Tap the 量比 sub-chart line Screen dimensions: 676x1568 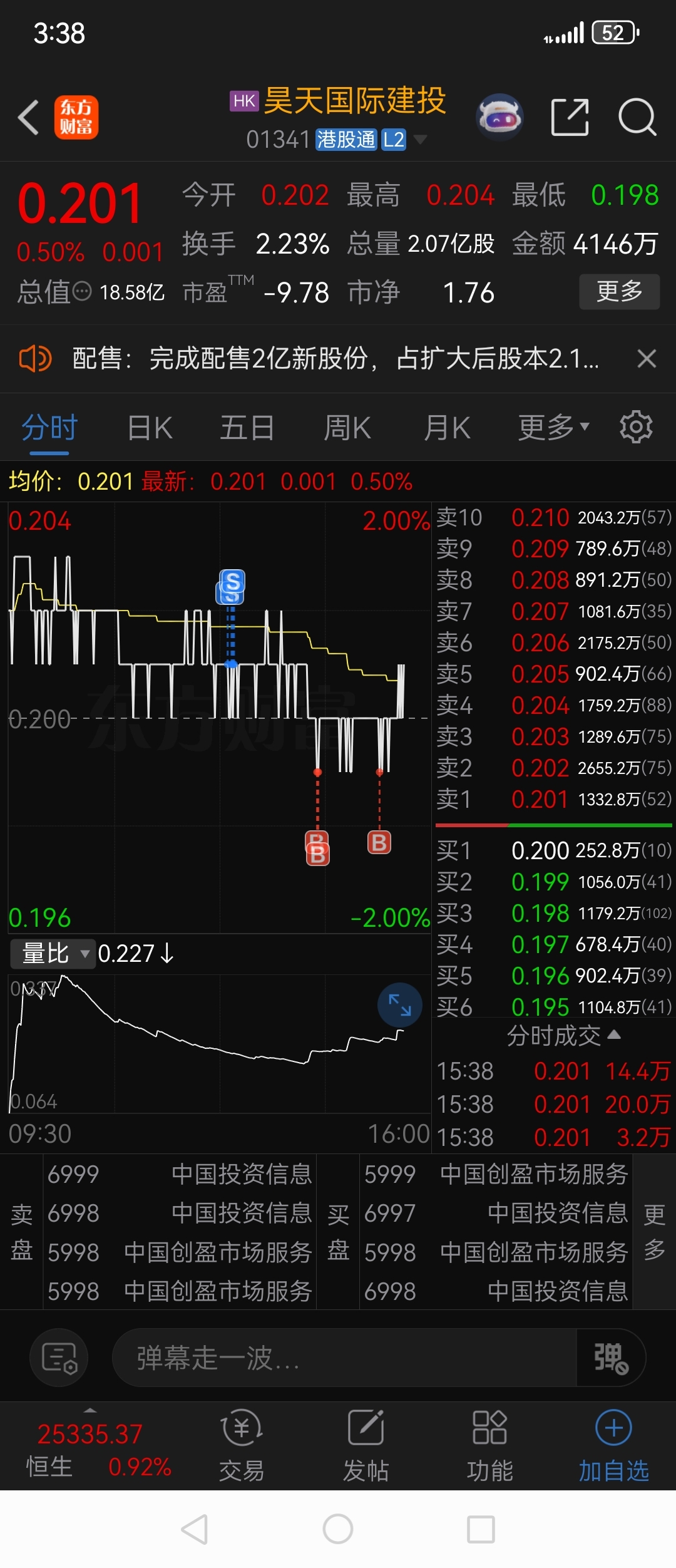pos(219,1043)
